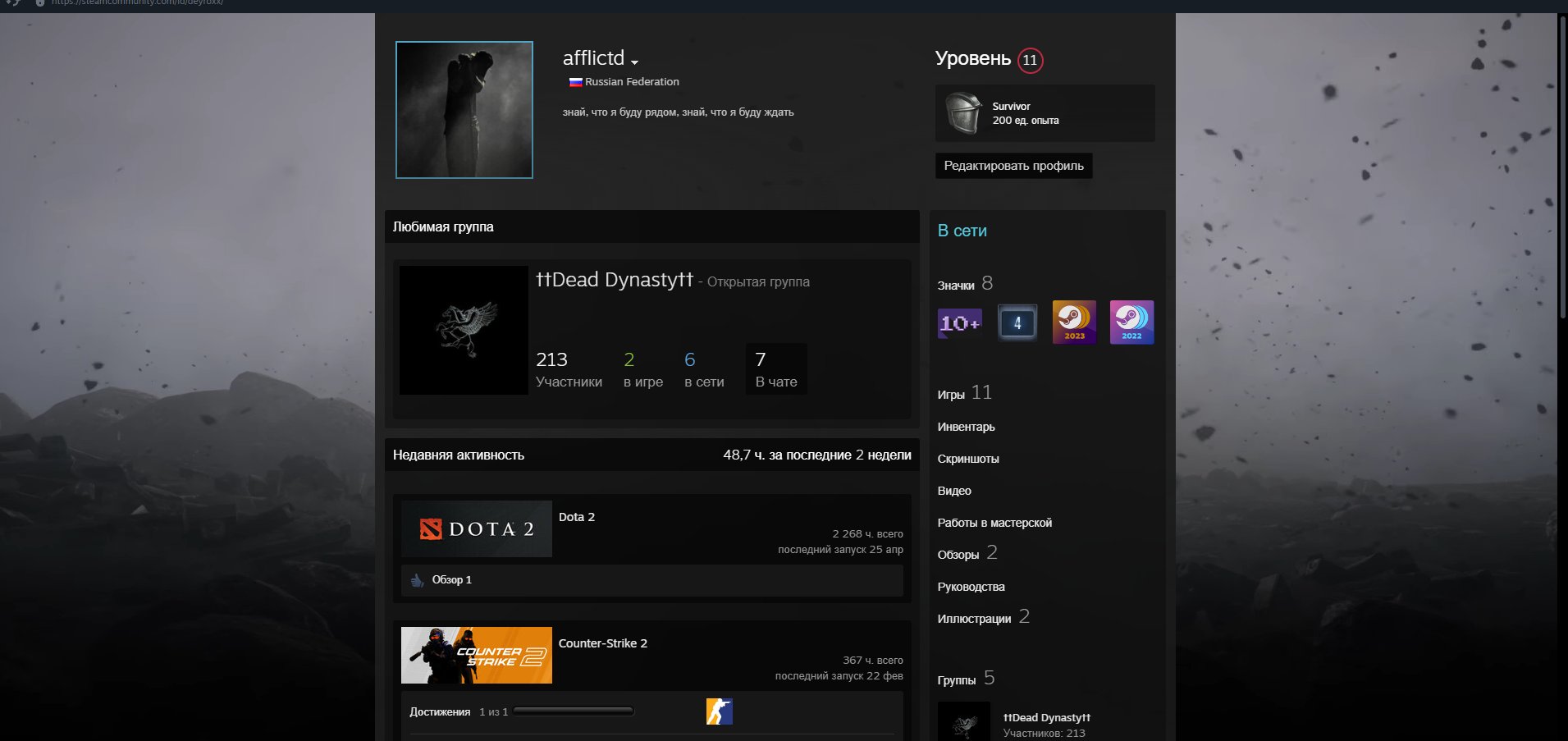This screenshot has height=741, width=1568.
Task: Click the 2 268 ч. всего playtime text
Action: point(867,534)
